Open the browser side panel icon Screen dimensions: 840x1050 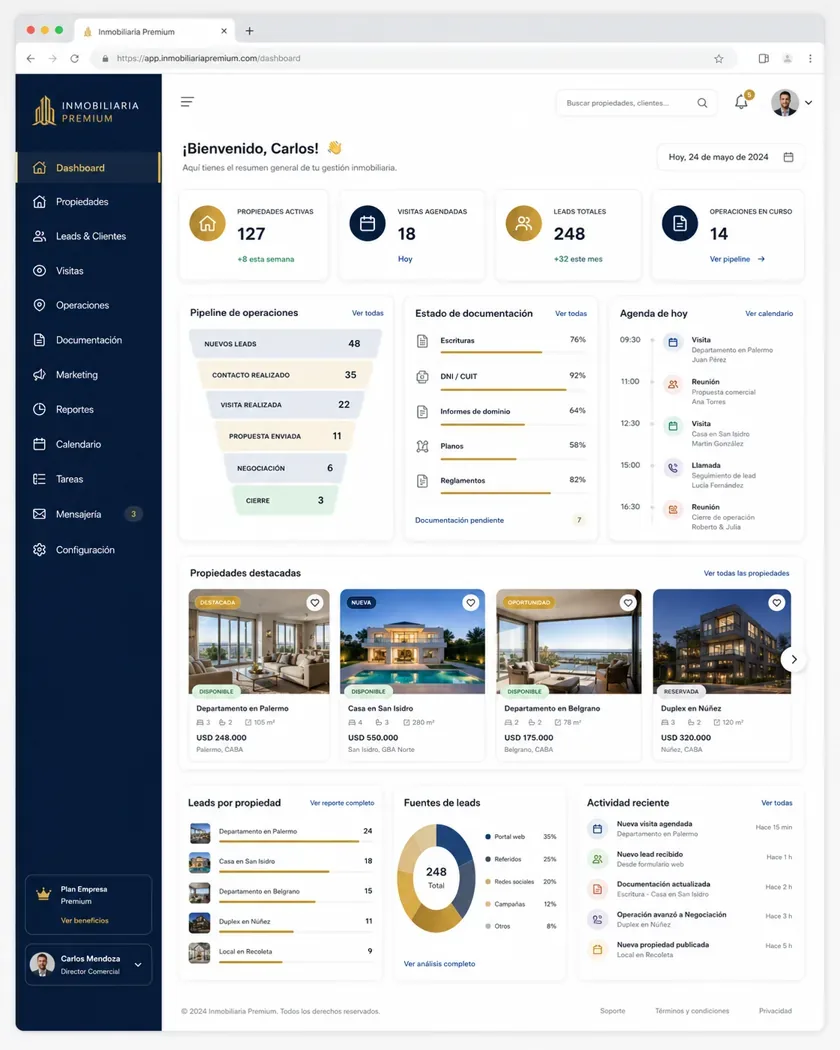click(764, 59)
